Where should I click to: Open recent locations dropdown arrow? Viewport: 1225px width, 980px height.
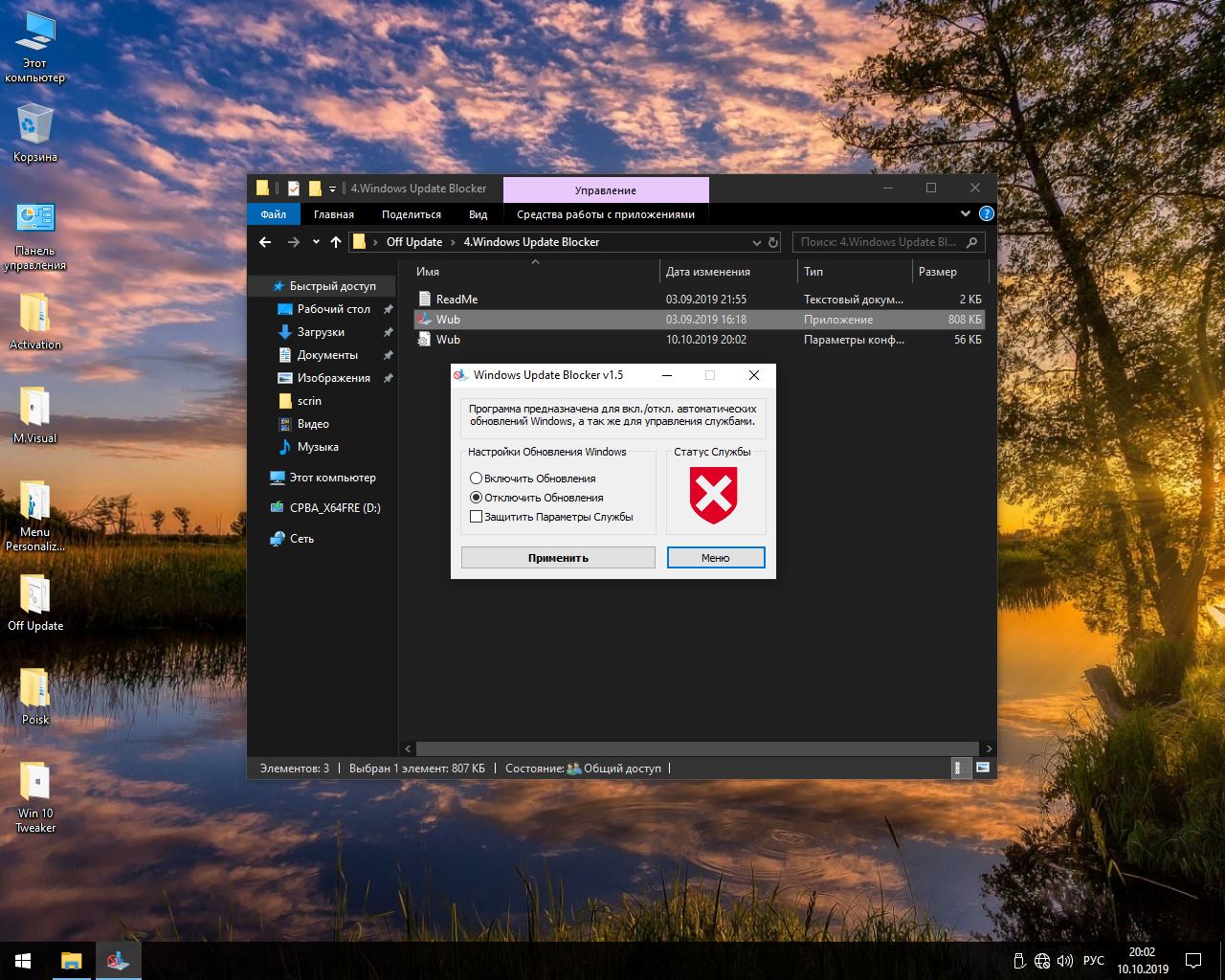point(316,242)
